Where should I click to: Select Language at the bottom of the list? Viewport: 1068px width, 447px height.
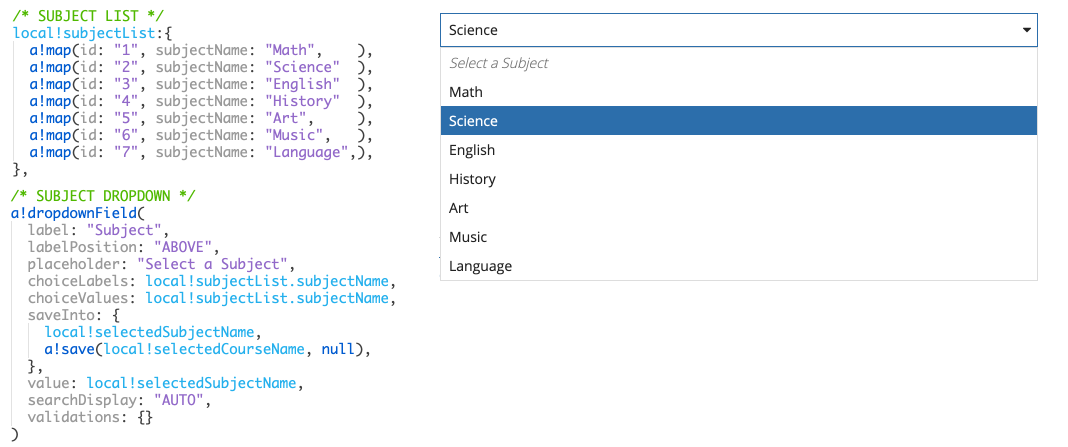point(480,266)
